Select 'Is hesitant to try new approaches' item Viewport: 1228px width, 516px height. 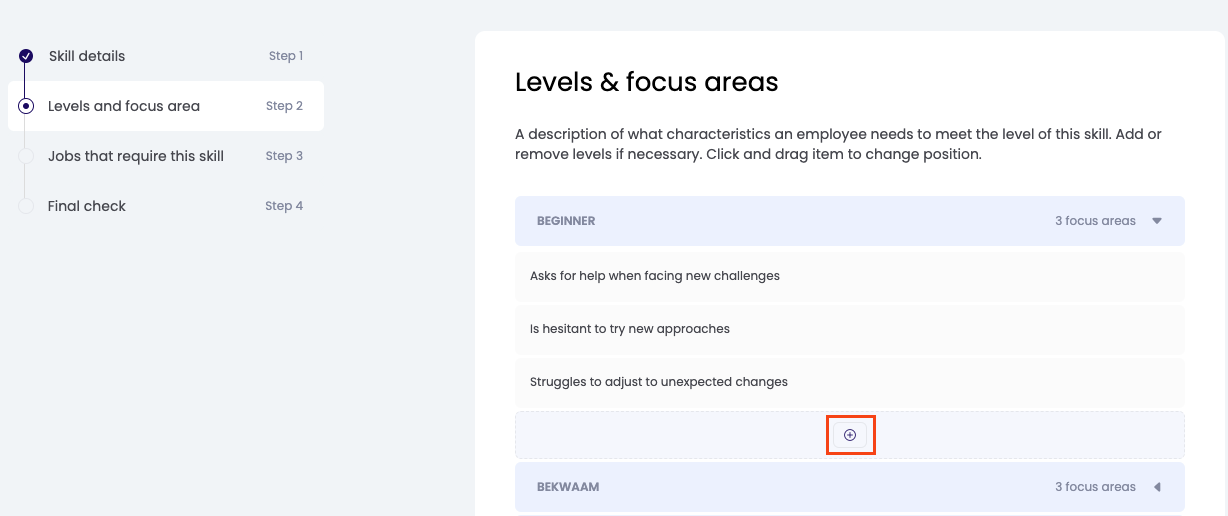tap(630, 329)
